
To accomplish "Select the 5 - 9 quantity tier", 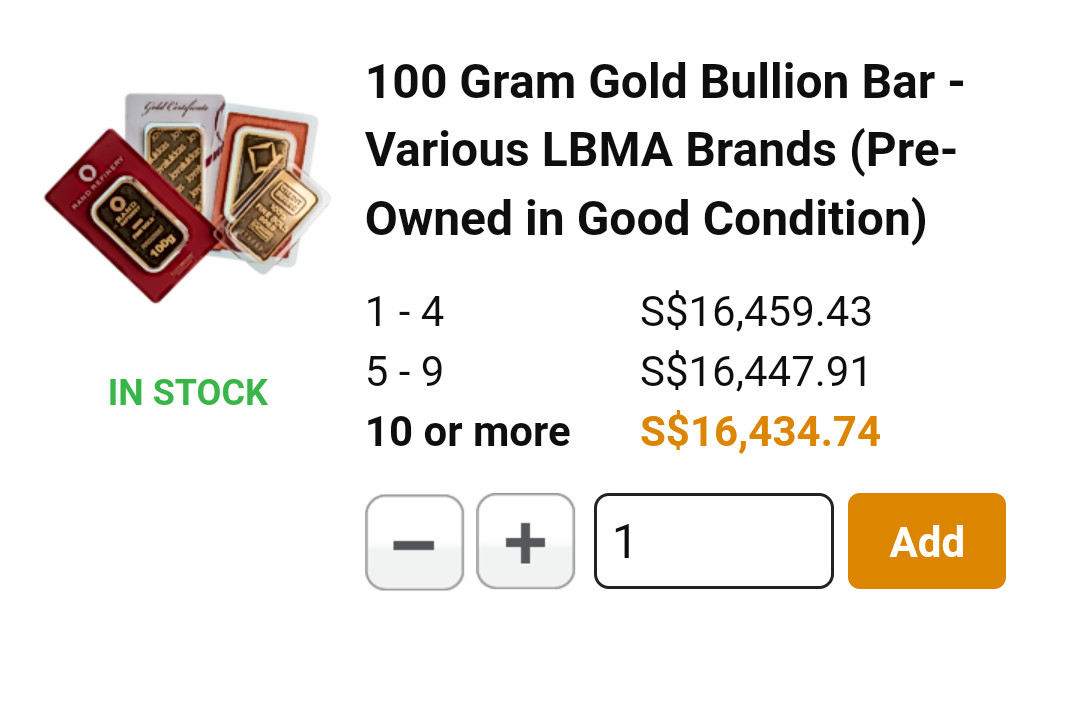I will [x=404, y=372].
